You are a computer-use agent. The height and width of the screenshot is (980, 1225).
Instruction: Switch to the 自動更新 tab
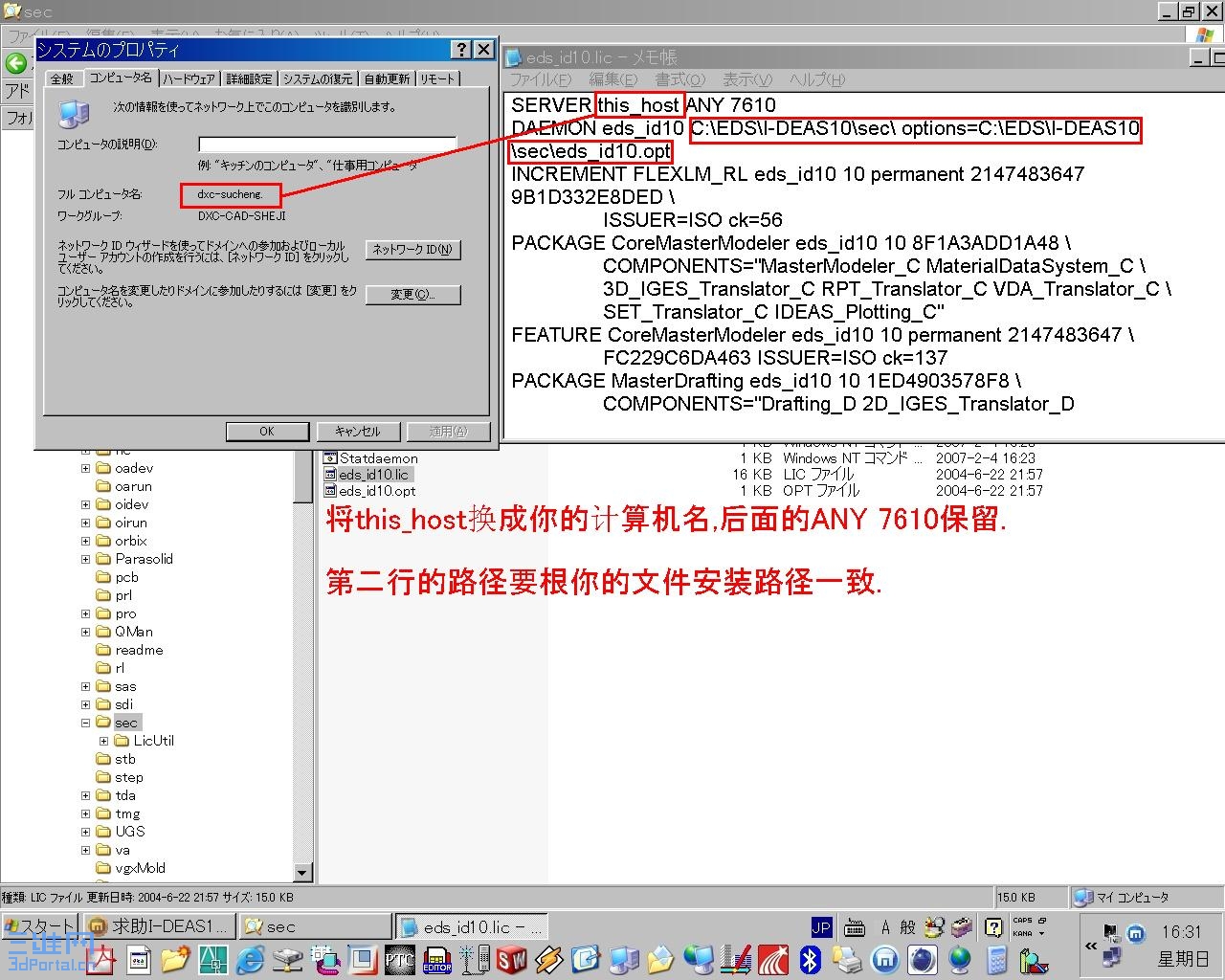coord(387,79)
